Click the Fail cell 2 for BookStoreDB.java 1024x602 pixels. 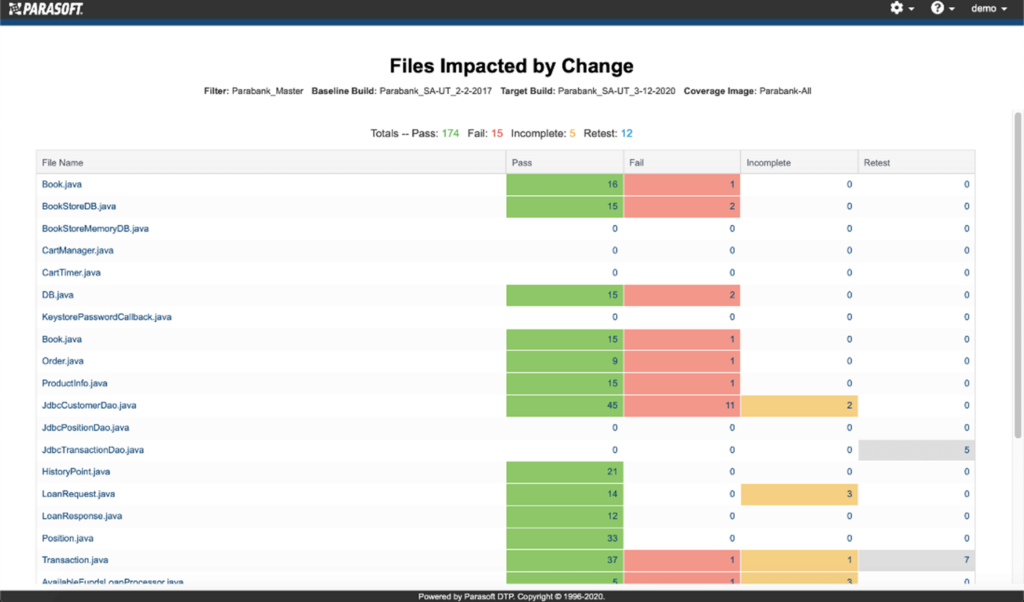(x=682, y=206)
